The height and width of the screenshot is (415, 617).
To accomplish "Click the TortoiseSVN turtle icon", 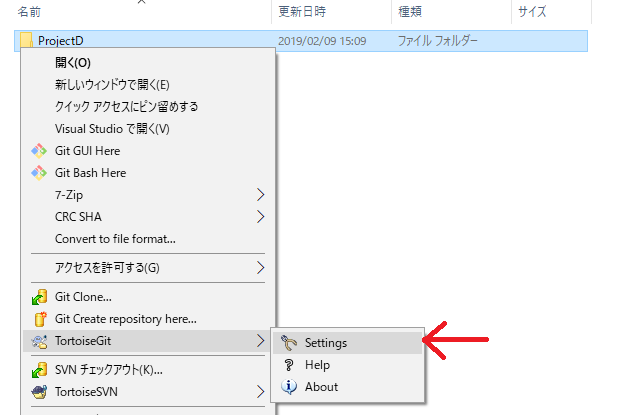I will coord(39,392).
